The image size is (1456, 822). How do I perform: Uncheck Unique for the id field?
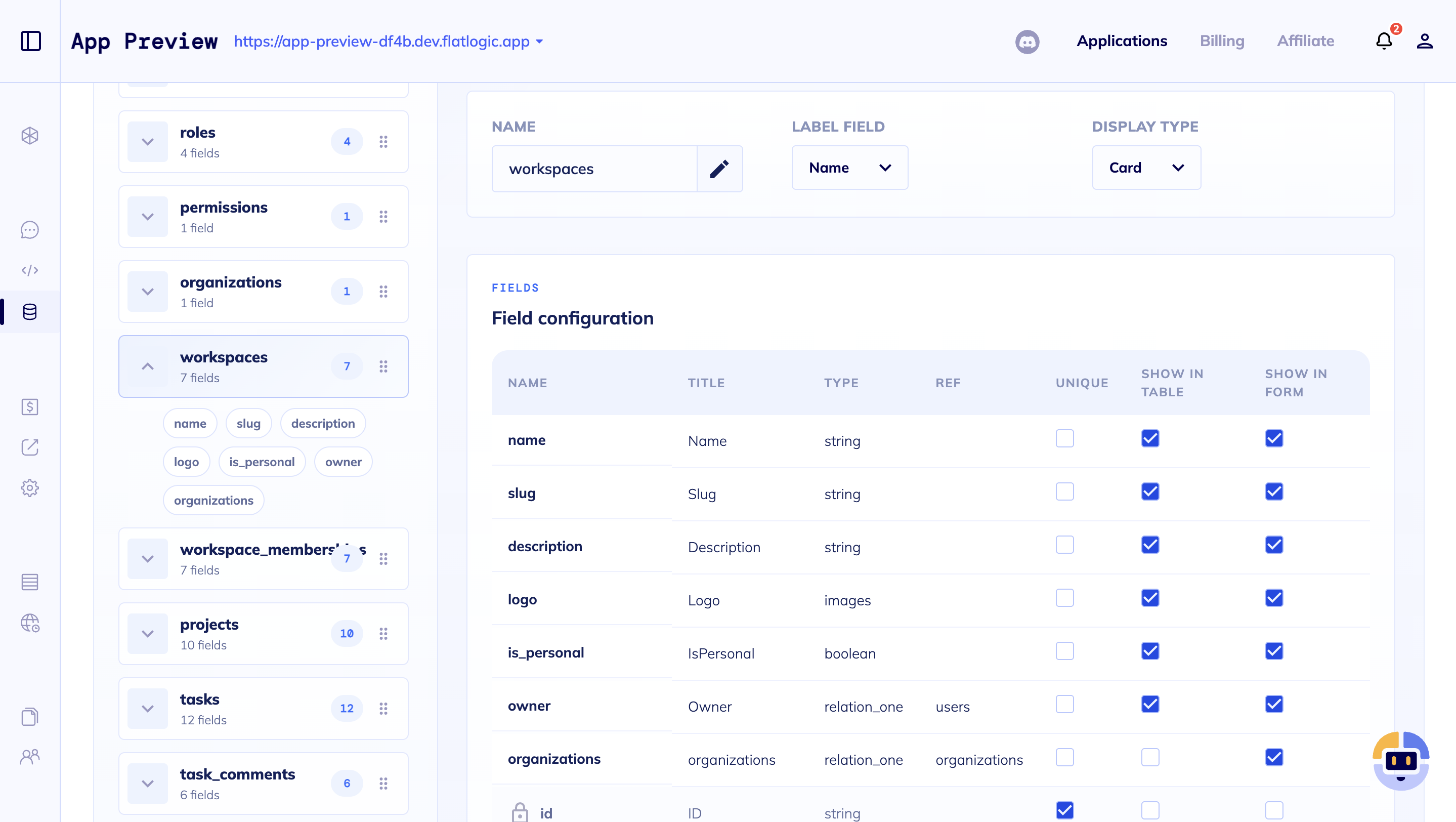click(1065, 811)
